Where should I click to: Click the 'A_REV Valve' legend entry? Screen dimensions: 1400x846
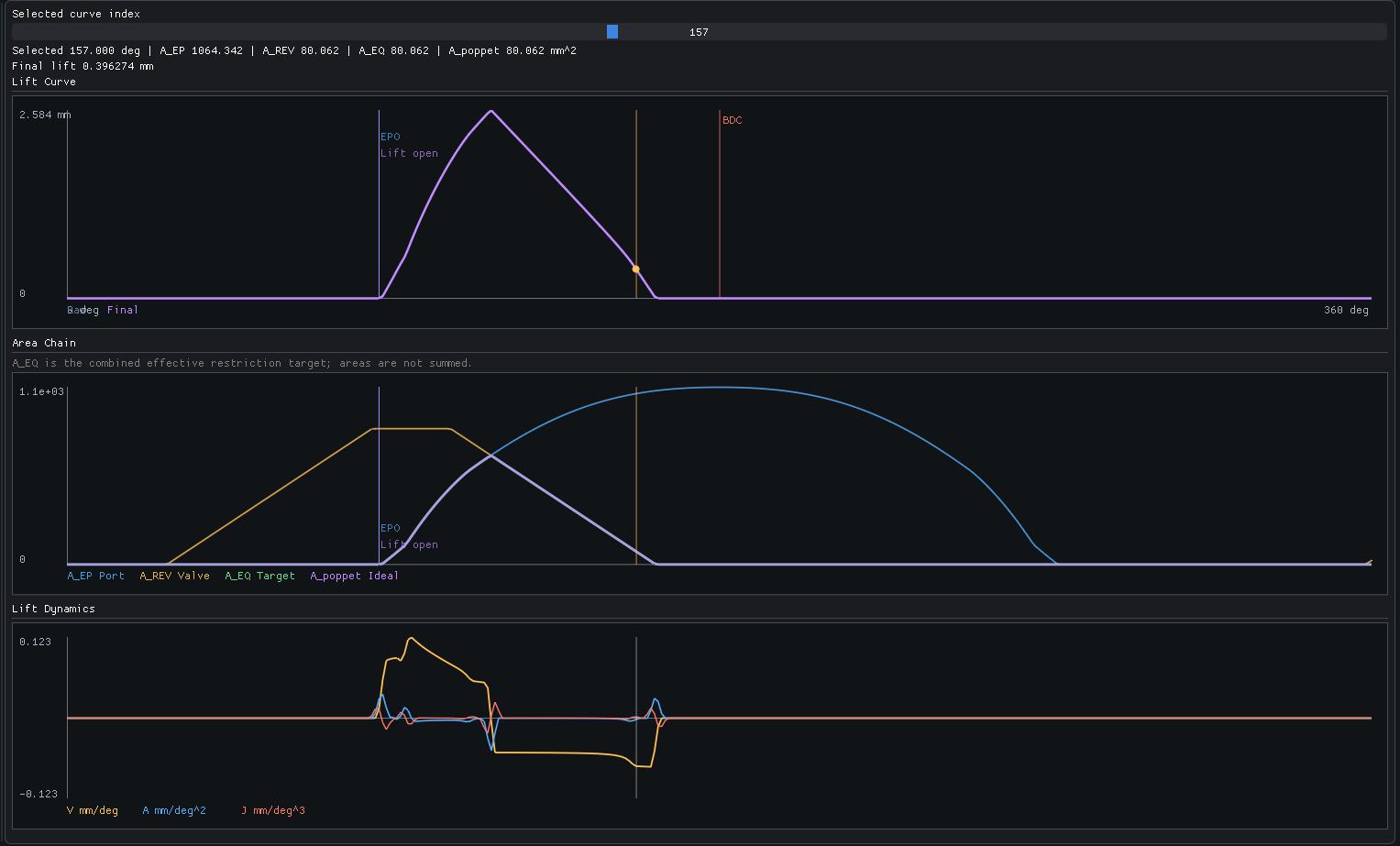[x=175, y=576]
